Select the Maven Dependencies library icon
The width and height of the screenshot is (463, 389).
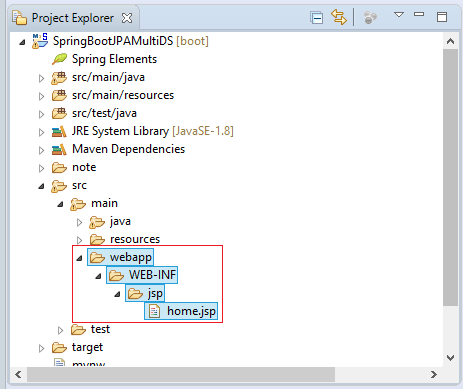[x=59, y=149]
